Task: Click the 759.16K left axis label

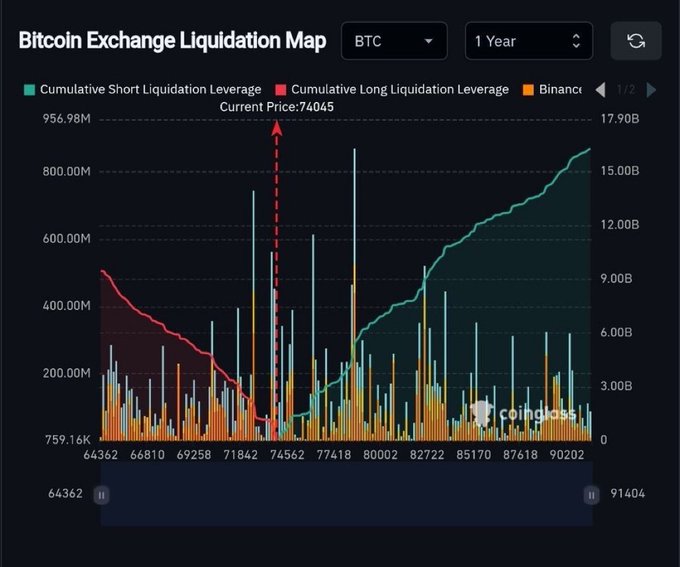Action: [x=68, y=440]
